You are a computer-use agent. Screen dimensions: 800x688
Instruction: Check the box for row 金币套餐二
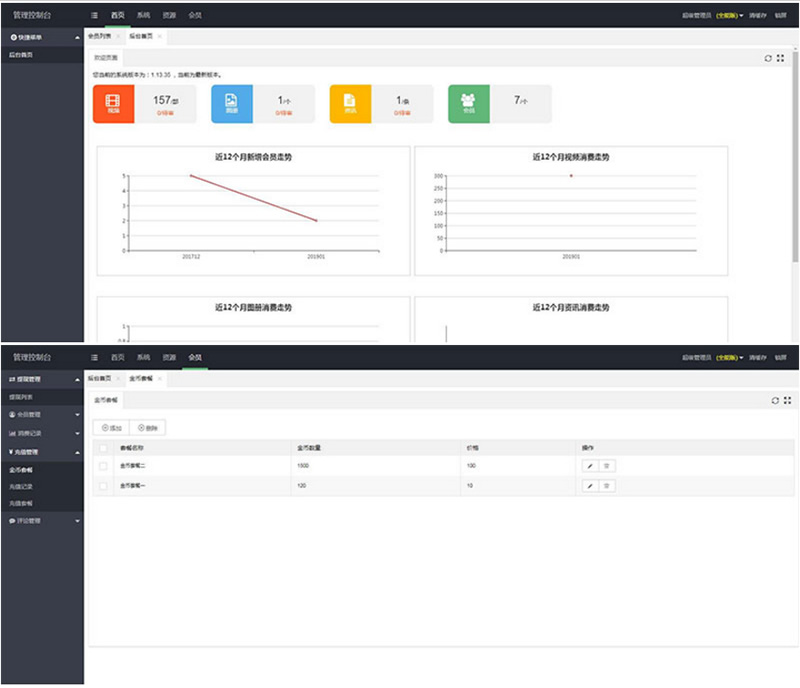103,466
